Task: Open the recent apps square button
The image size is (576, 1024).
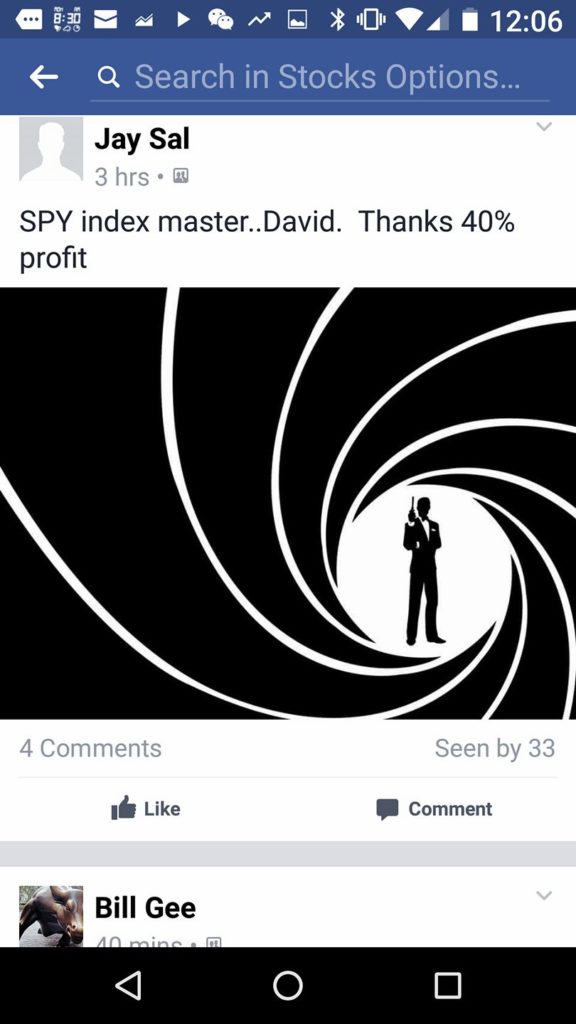Action: click(448, 985)
